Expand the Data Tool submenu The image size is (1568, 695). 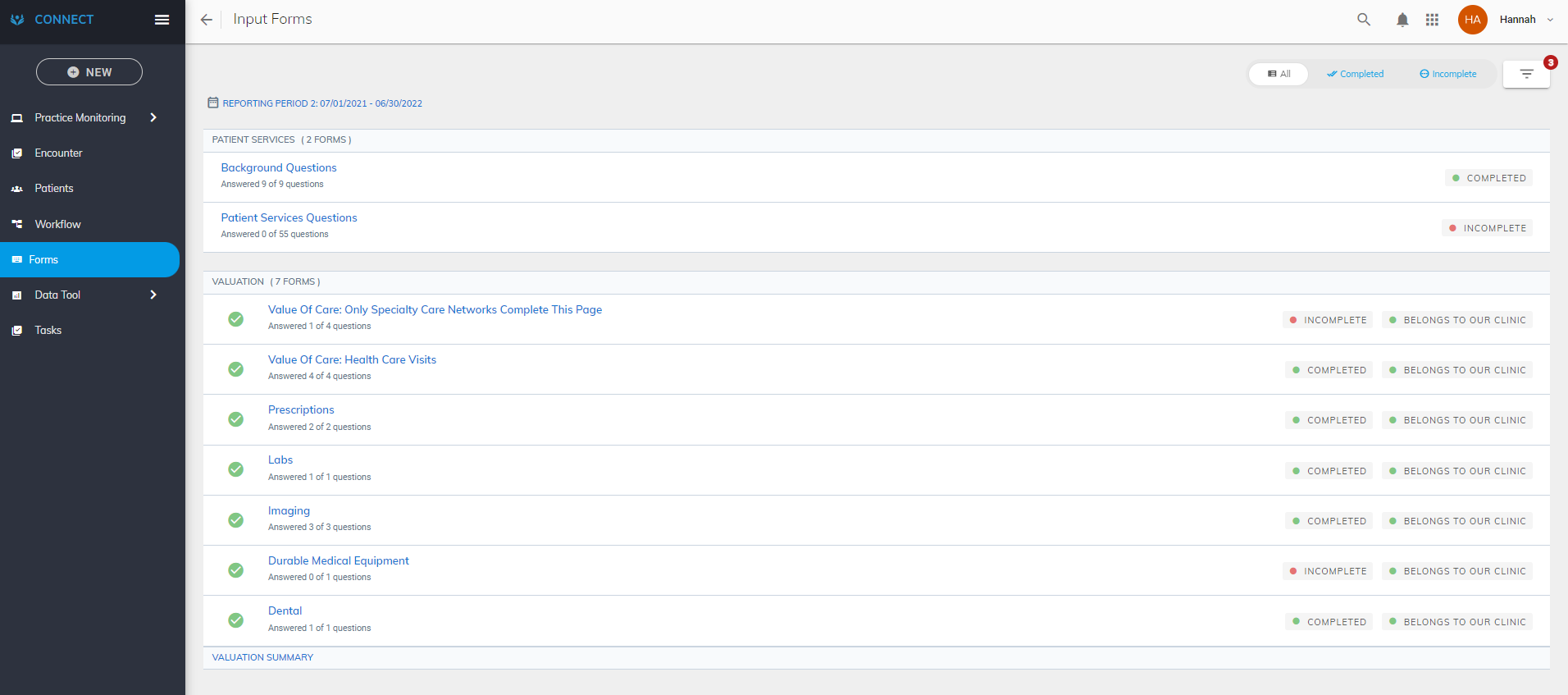[153, 295]
